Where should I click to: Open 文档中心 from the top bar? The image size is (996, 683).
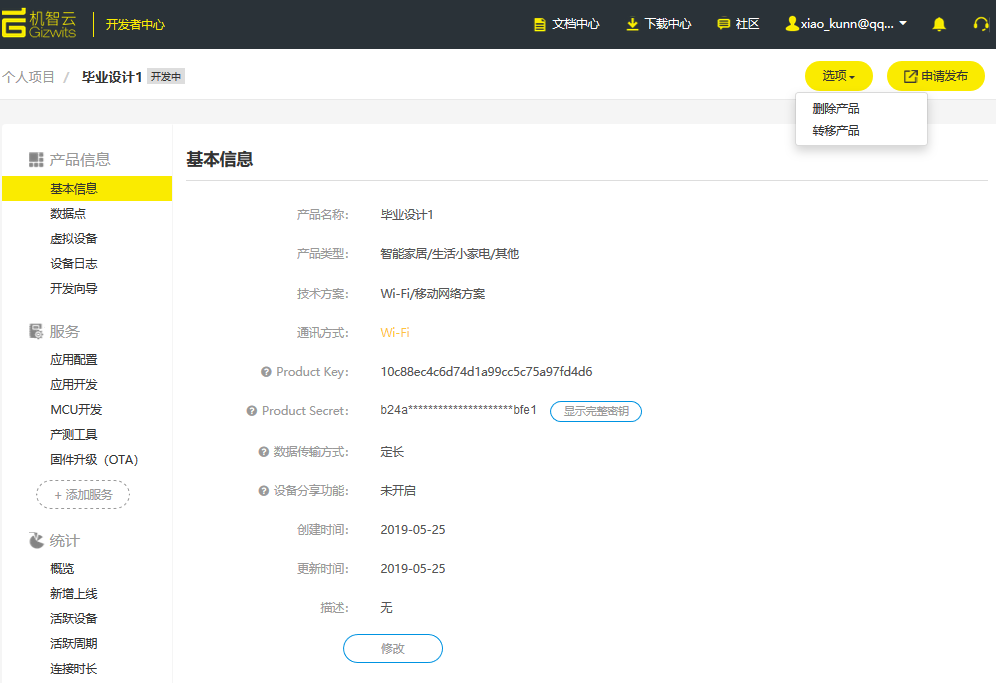click(566, 24)
